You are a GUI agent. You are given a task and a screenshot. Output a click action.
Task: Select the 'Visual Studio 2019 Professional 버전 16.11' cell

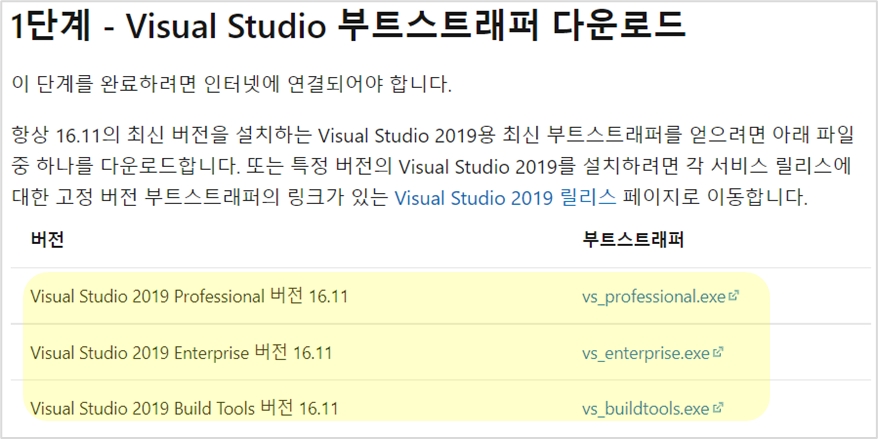pos(189,296)
